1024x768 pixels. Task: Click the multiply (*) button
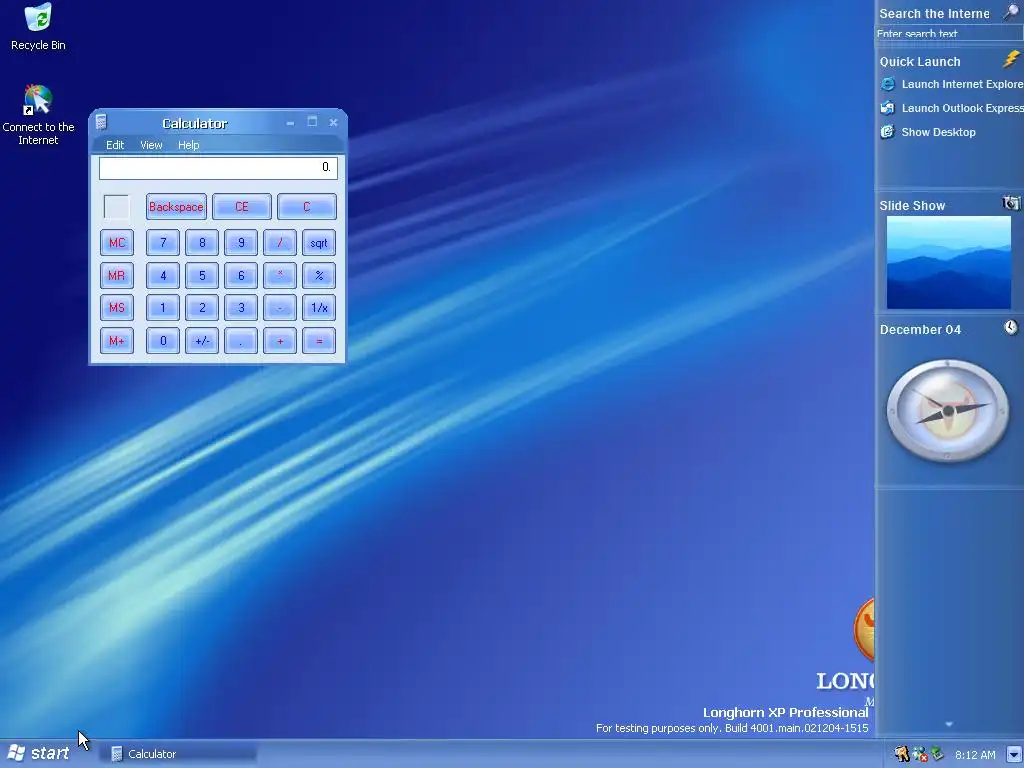(280, 275)
